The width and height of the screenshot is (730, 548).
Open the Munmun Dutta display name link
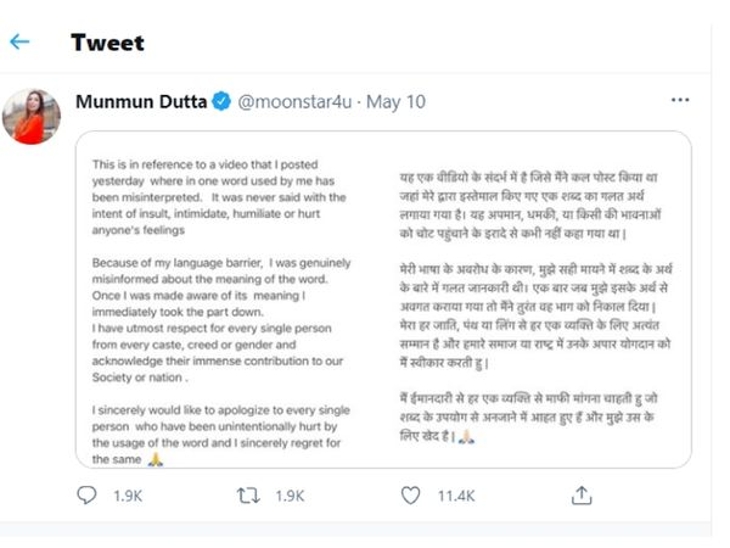coord(140,101)
